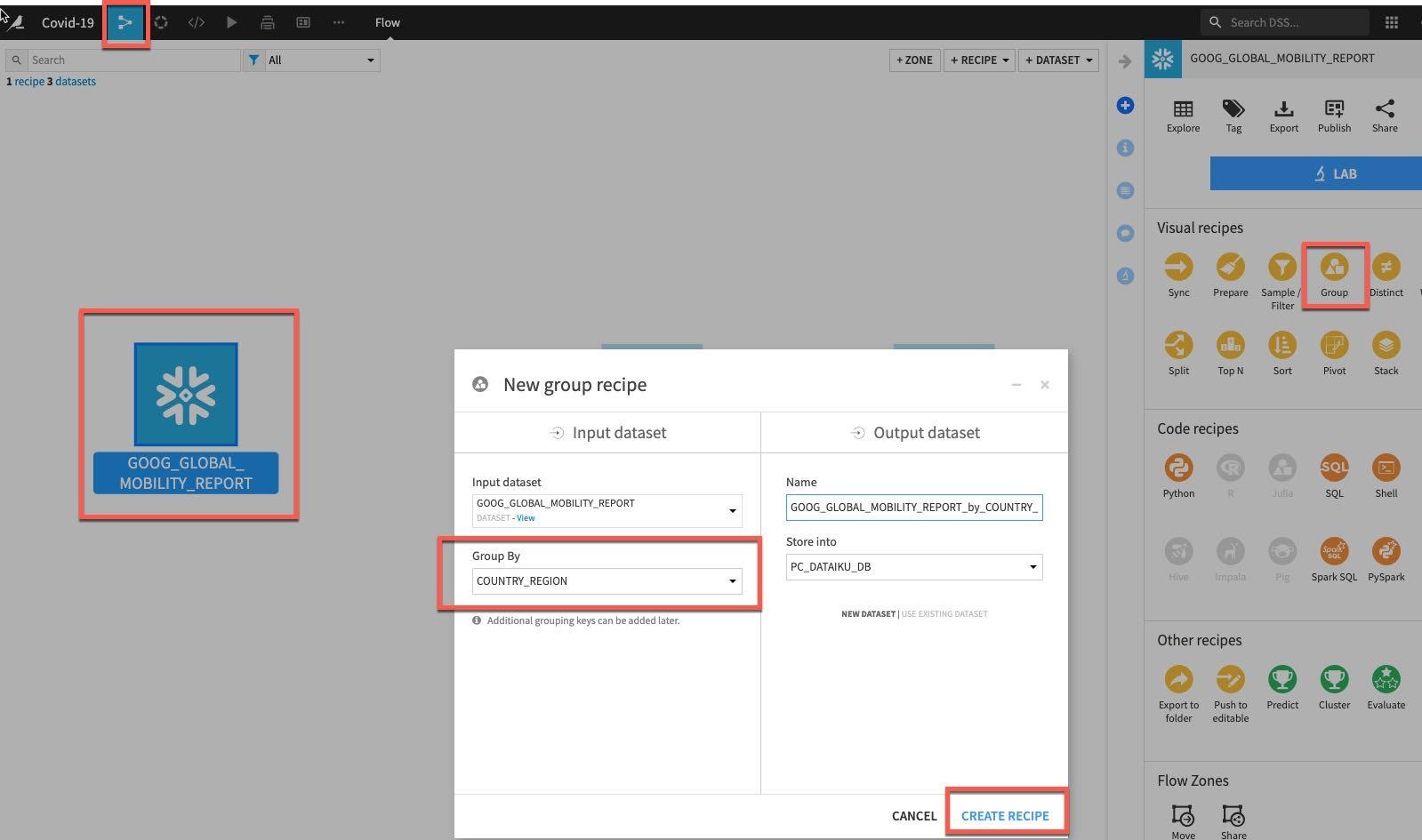
Task: Click the Group visual recipe icon
Action: [1334, 268]
